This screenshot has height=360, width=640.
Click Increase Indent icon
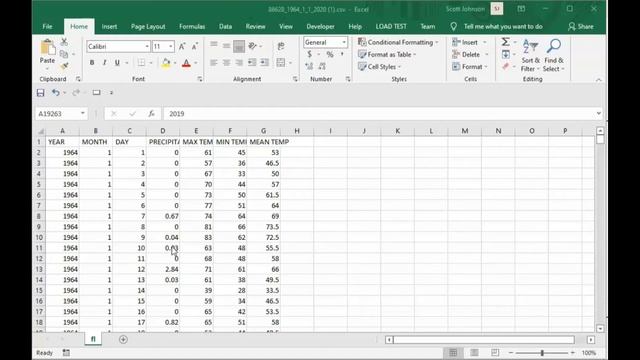click(x=264, y=62)
